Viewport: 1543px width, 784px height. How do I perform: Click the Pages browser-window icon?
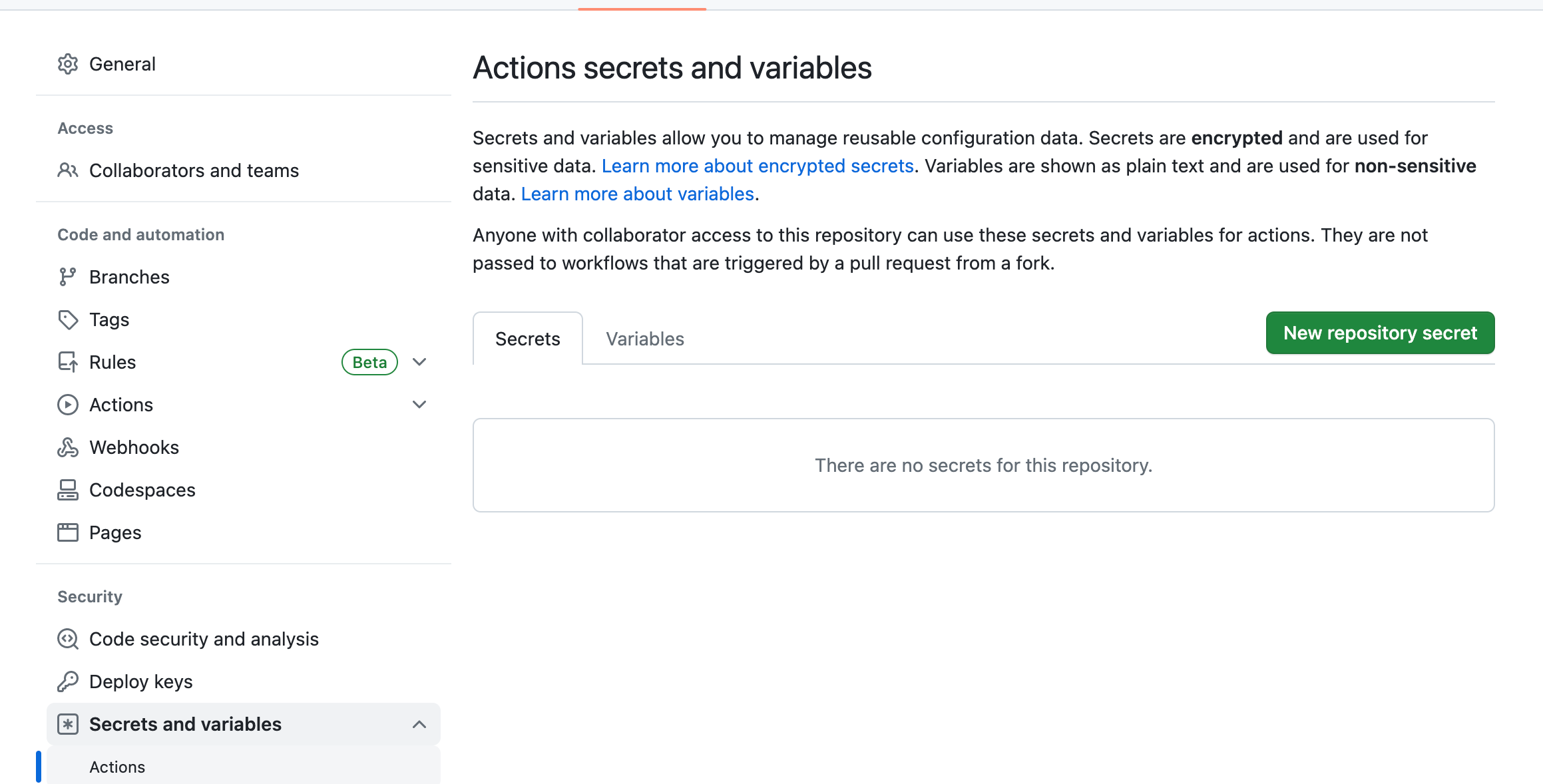click(68, 532)
